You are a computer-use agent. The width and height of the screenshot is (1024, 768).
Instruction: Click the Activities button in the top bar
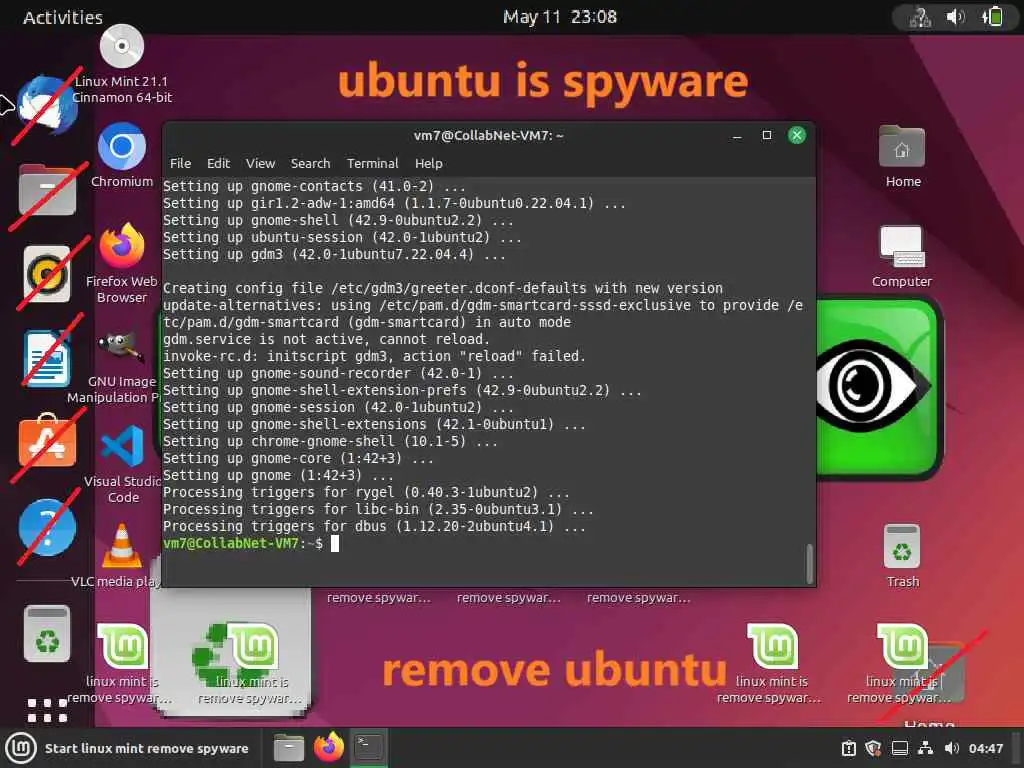(x=63, y=17)
